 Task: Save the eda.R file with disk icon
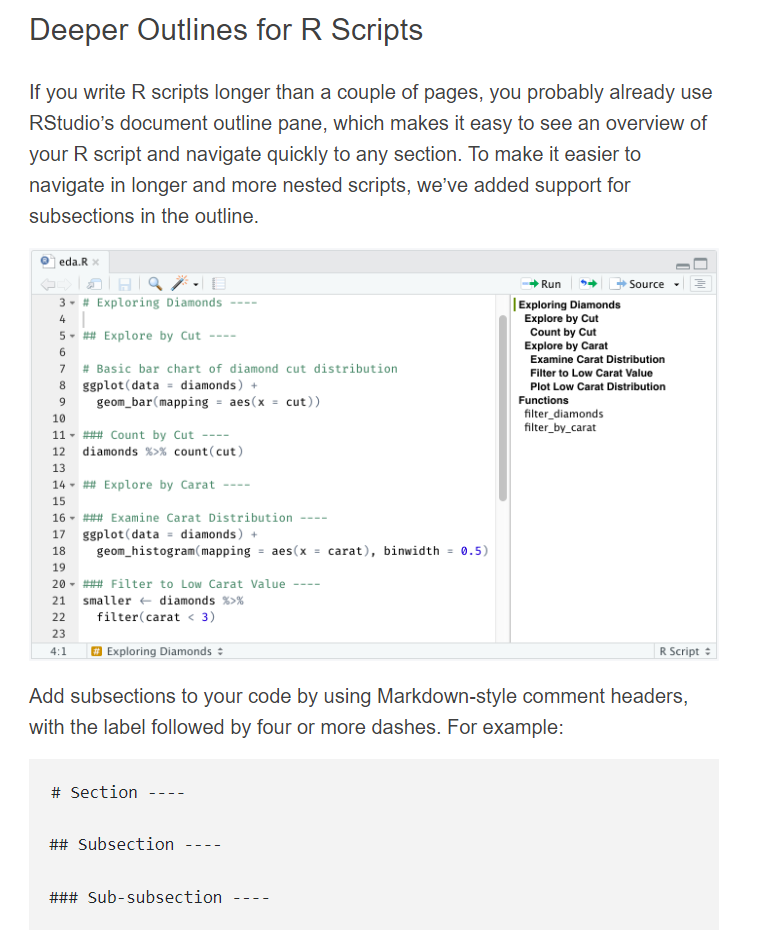click(124, 284)
